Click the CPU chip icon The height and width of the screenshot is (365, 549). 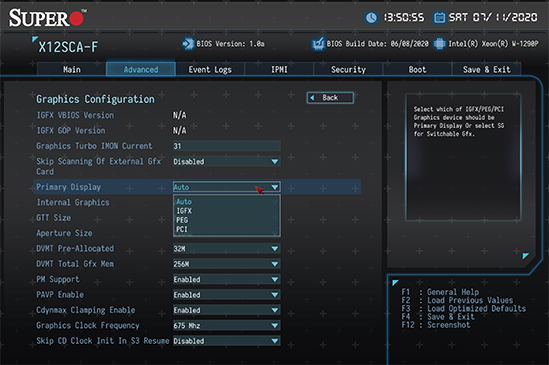[x=439, y=44]
